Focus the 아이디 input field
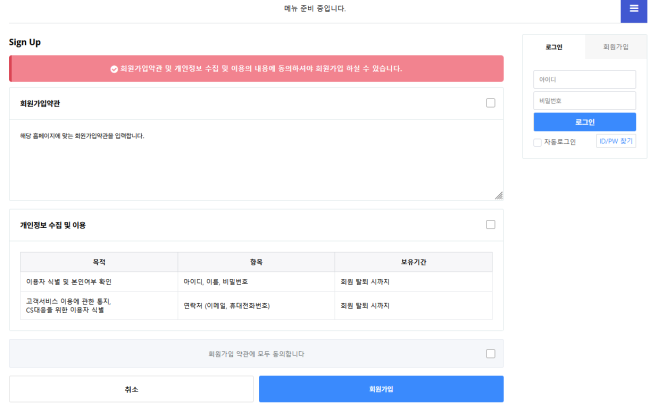 pyautogui.click(x=585, y=79)
